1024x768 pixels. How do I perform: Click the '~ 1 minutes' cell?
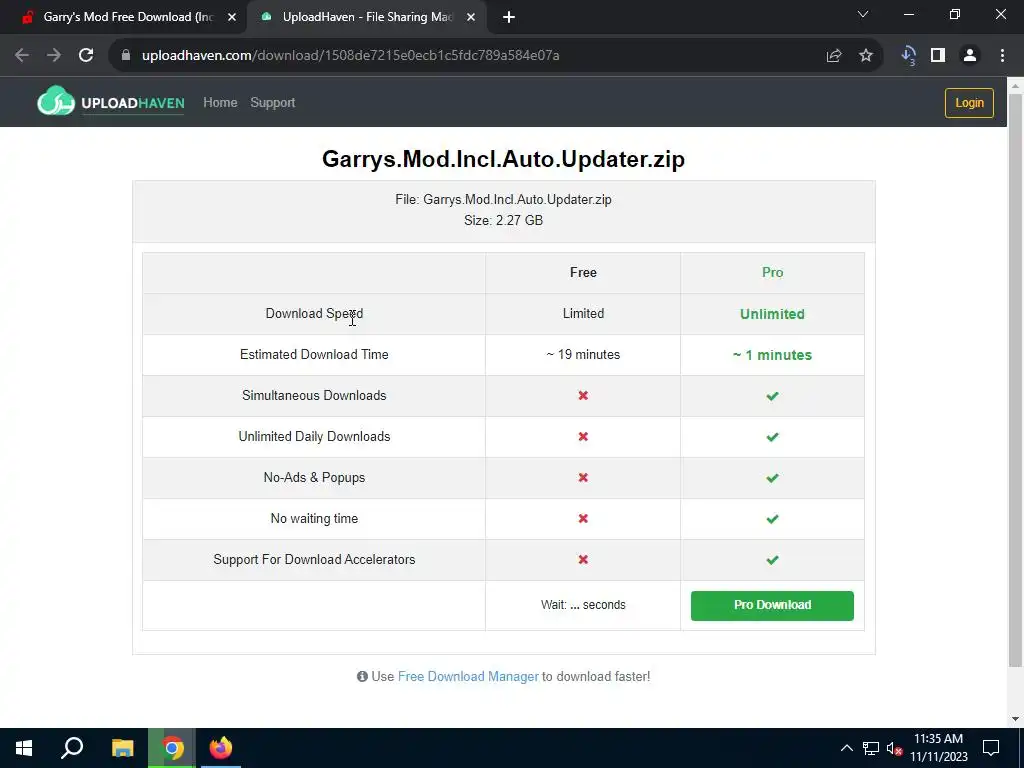point(772,355)
